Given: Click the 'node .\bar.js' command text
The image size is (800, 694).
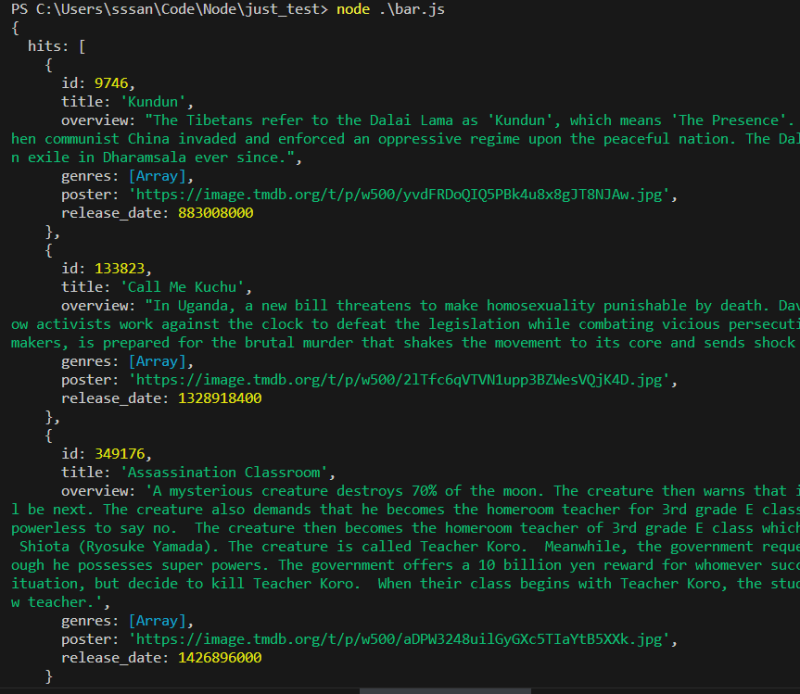Looking at the screenshot, I should [x=404, y=9].
